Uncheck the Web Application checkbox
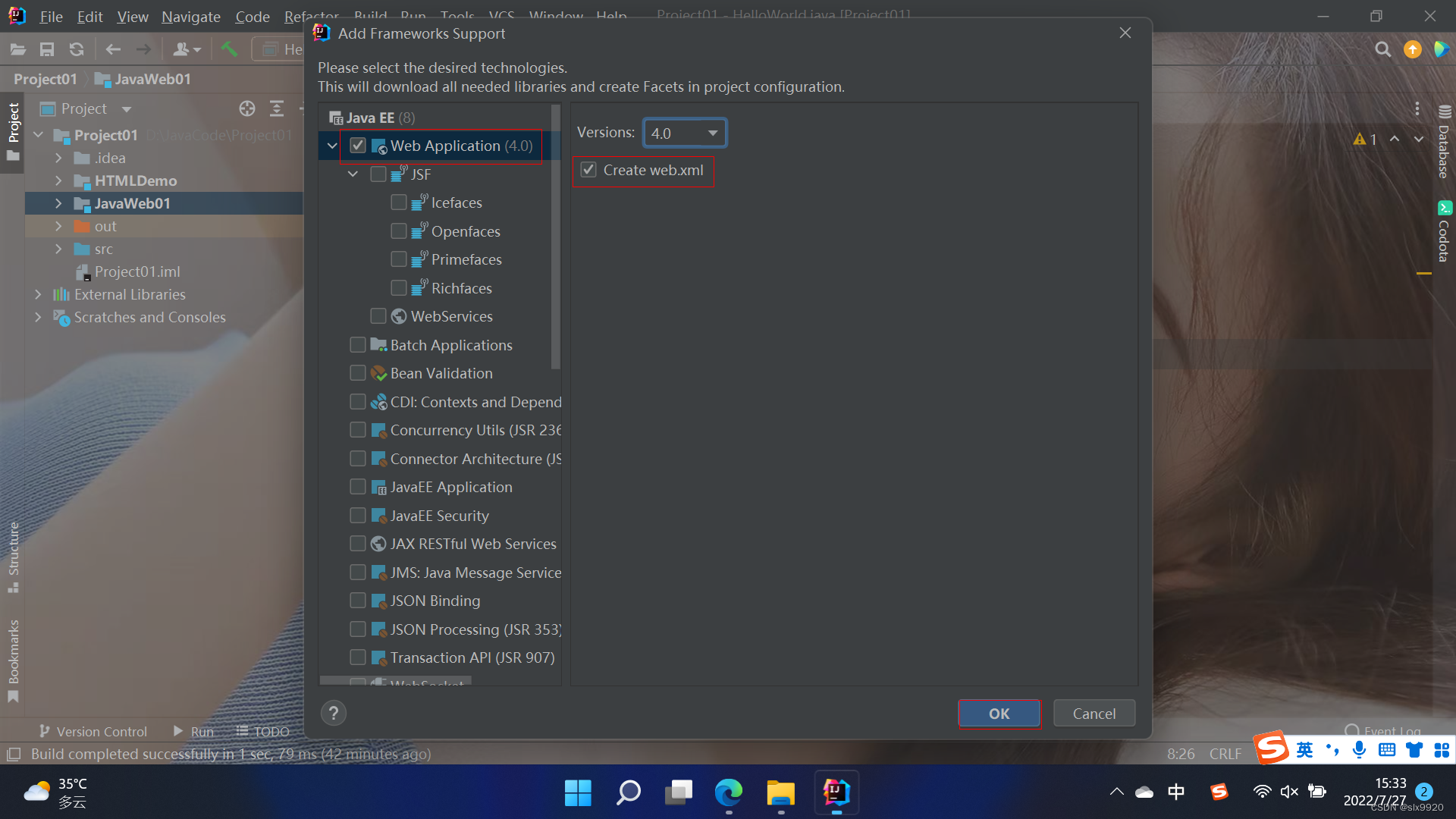This screenshot has height=819, width=1456. click(x=358, y=146)
